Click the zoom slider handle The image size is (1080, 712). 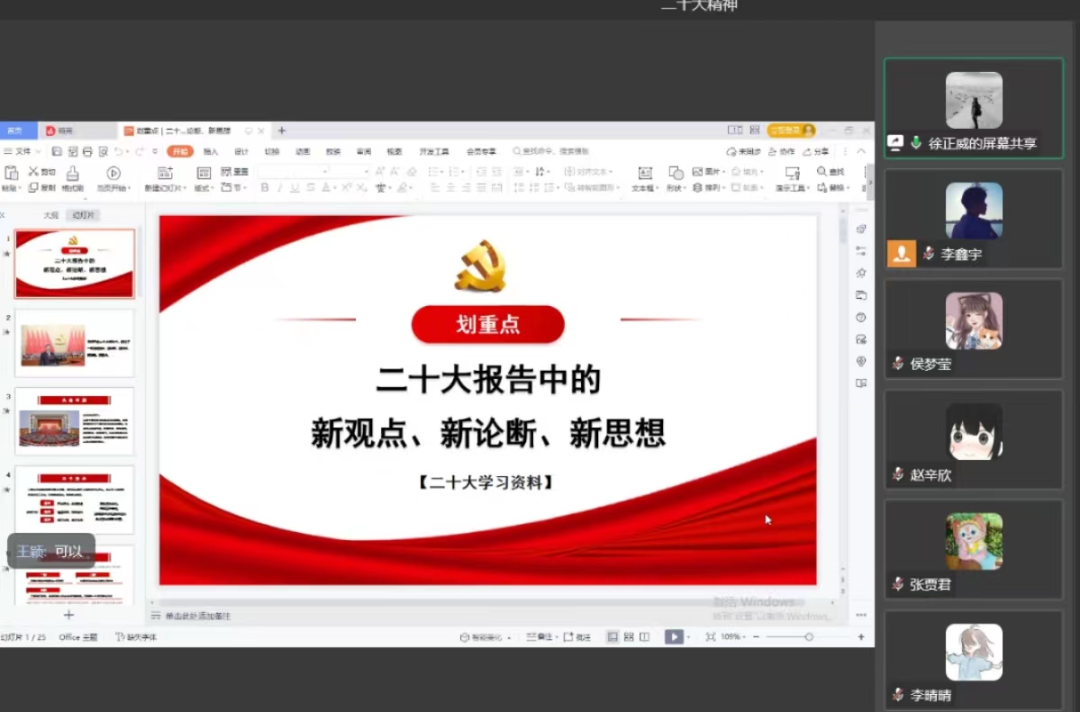pyautogui.click(x=809, y=637)
